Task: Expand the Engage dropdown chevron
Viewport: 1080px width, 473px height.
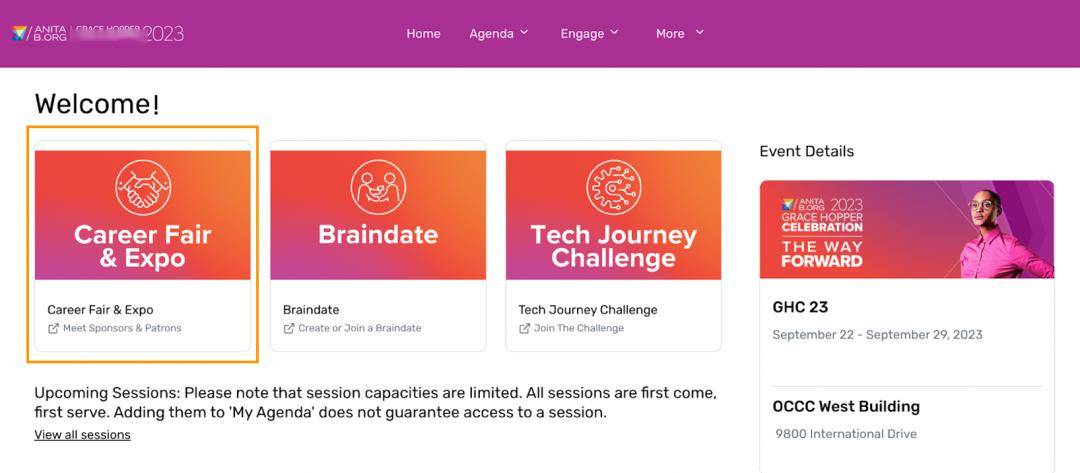Action: pyautogui.click(x=614, y=32)
